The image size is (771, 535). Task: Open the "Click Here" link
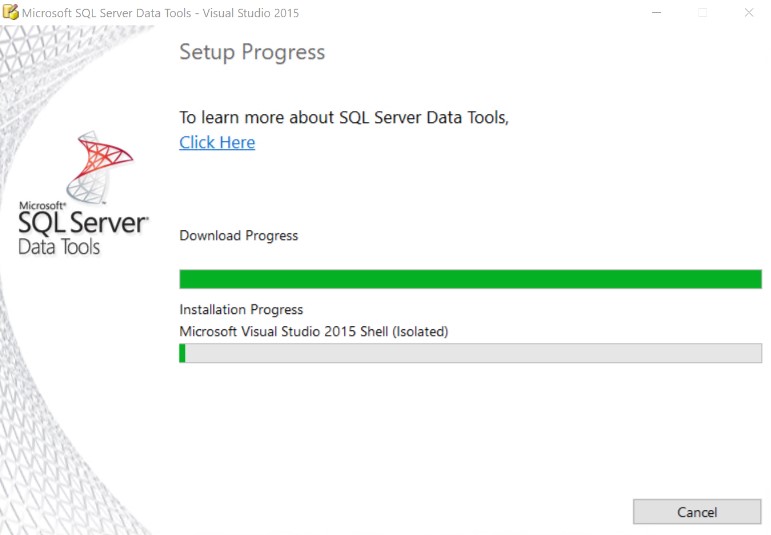click(x=217, y=142)
